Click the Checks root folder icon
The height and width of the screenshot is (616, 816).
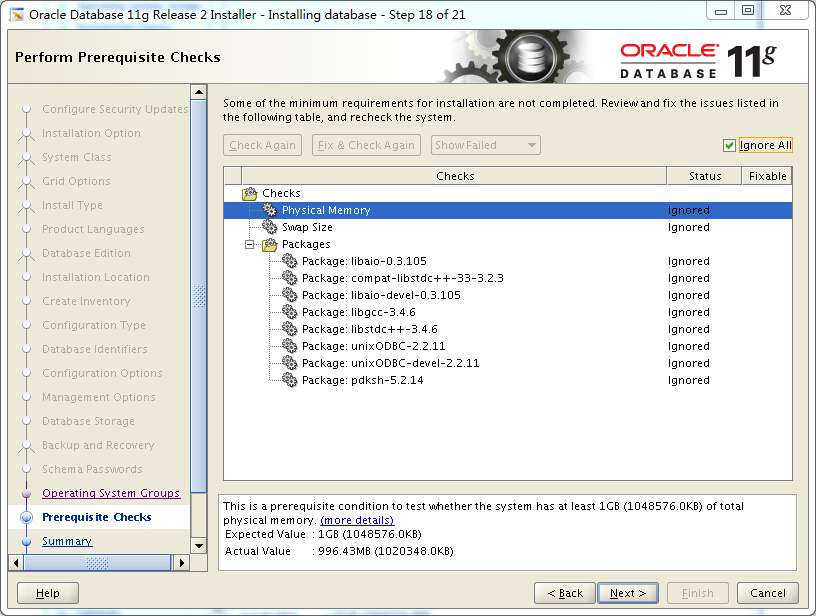[x=250, y=194]
